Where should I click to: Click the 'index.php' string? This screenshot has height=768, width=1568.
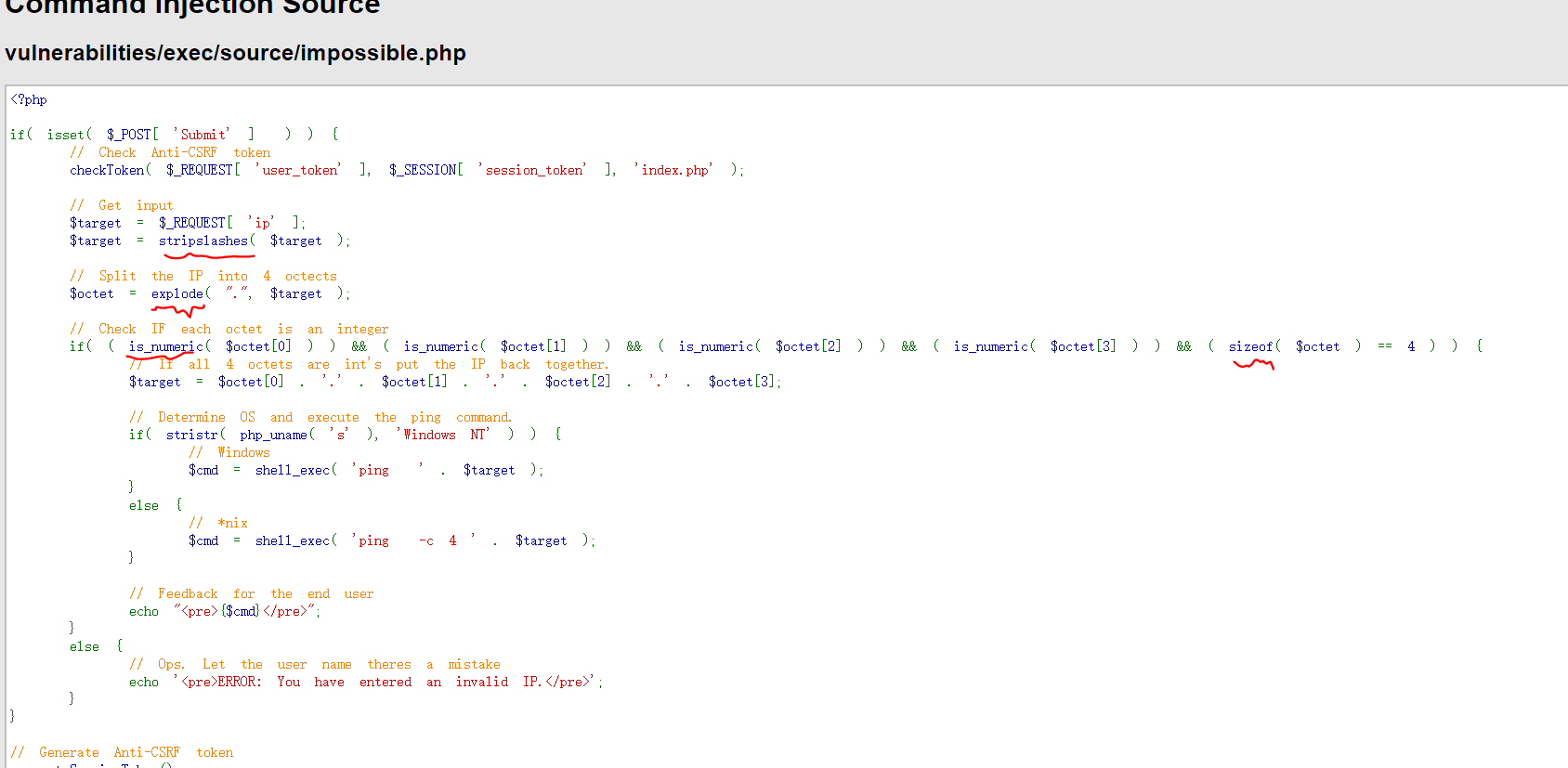674,170
